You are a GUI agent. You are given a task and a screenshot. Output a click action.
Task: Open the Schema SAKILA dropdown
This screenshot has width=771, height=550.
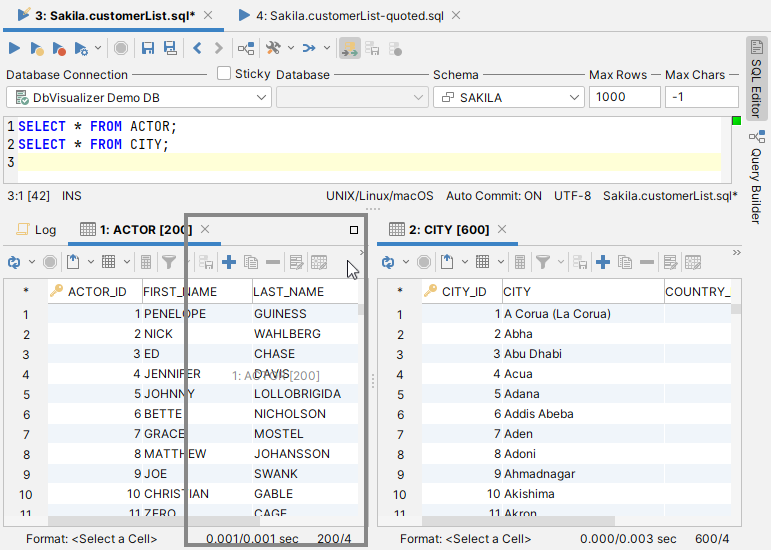(508, 97)
